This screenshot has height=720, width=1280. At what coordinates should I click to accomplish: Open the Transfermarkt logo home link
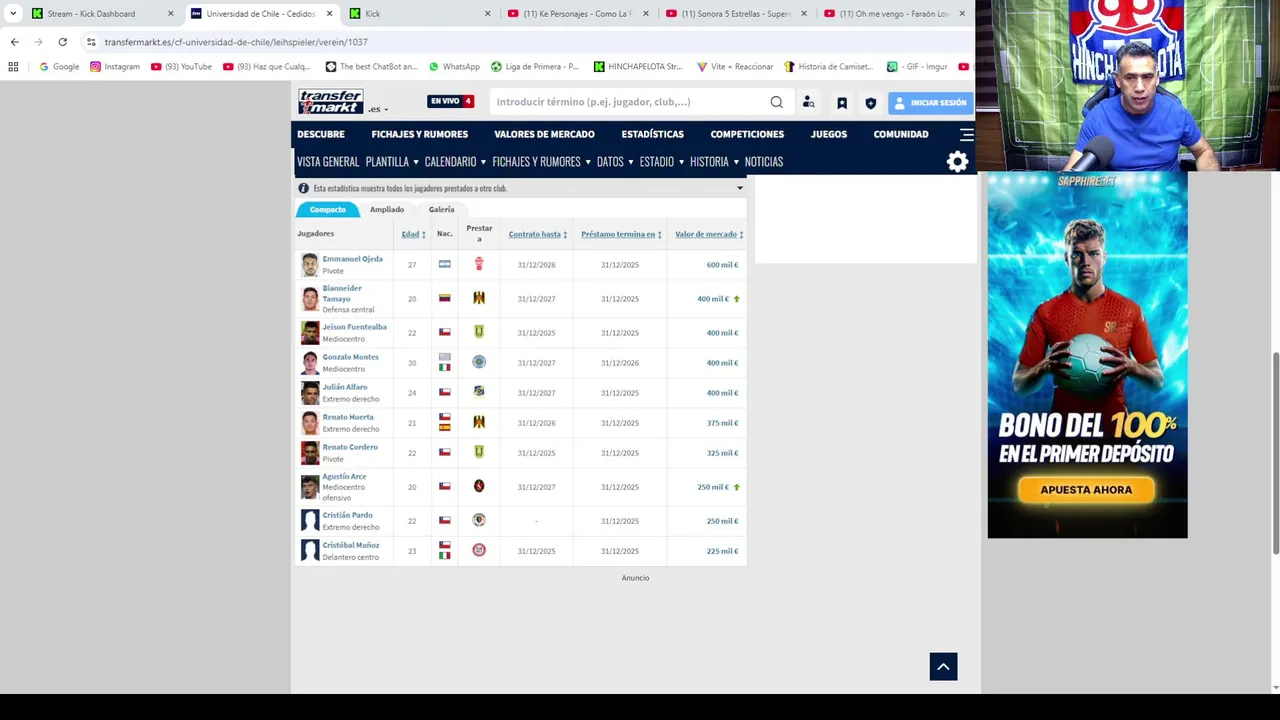pos(331,101)
